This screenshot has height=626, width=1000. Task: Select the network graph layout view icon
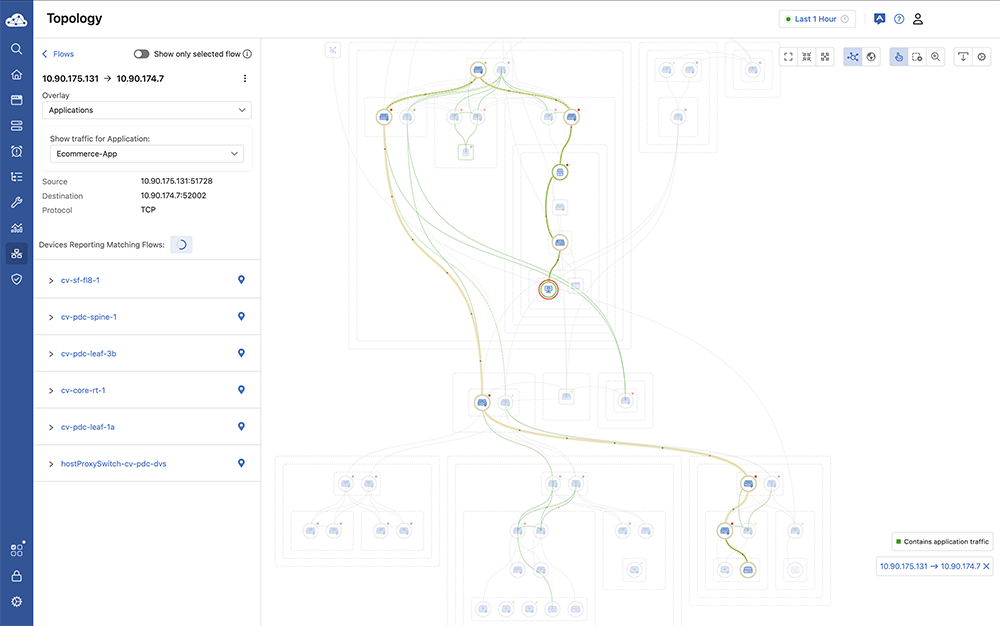click(853, 57)
